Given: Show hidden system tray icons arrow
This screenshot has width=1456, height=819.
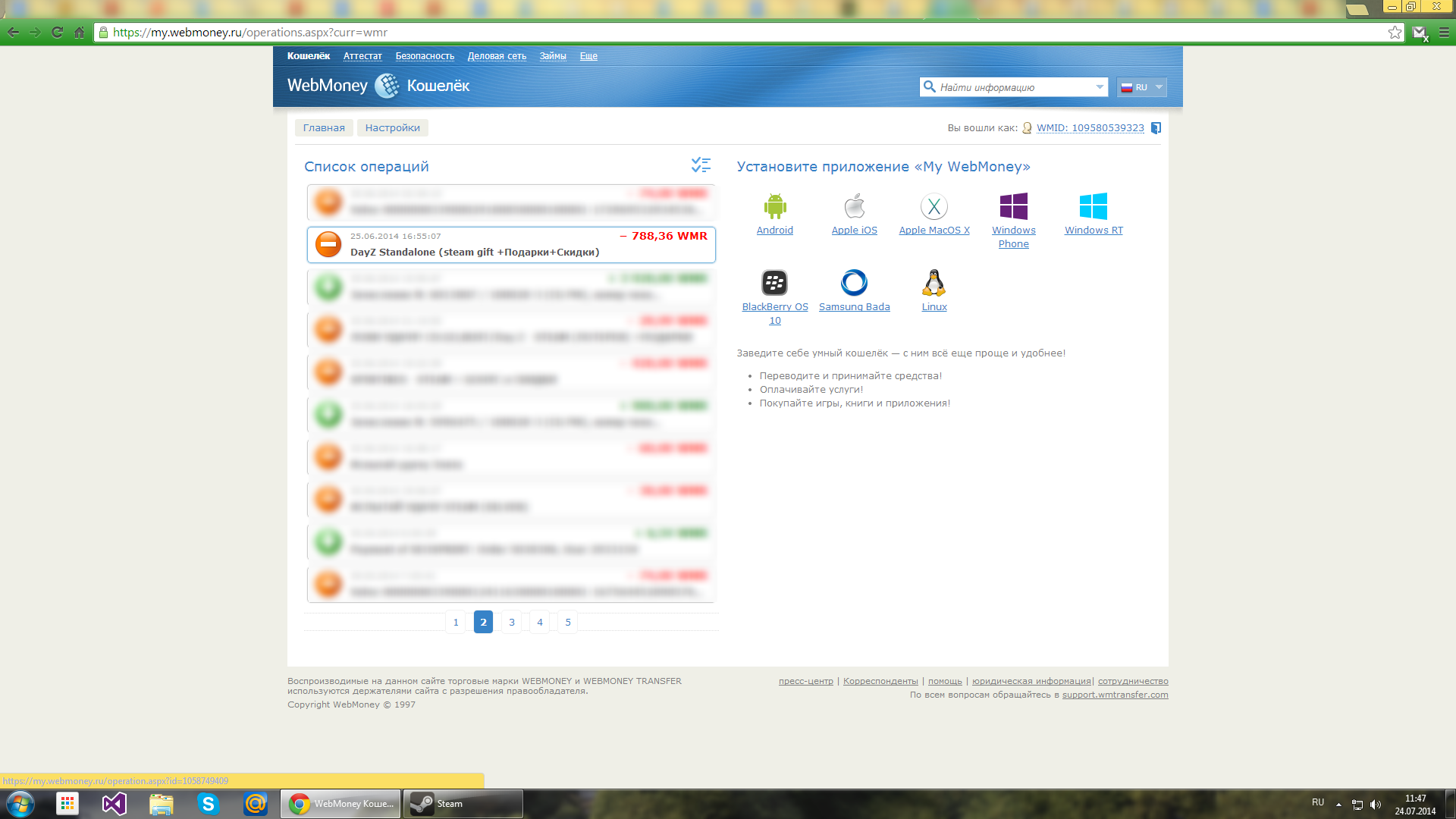Looking at the screenshot, I should tap(1338, 805).
